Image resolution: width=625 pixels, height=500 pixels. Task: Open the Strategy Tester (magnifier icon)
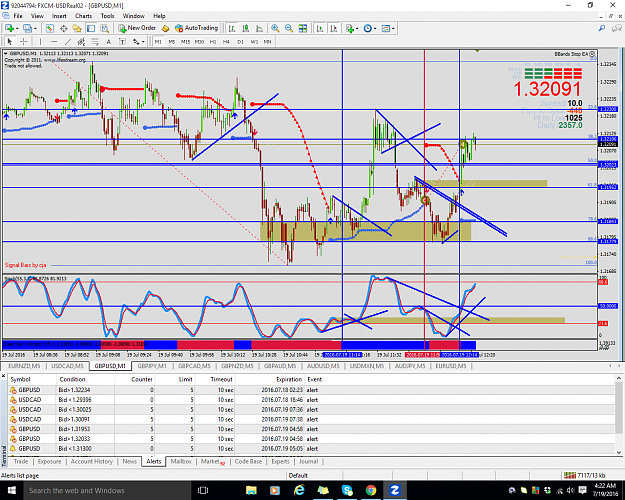104,28
